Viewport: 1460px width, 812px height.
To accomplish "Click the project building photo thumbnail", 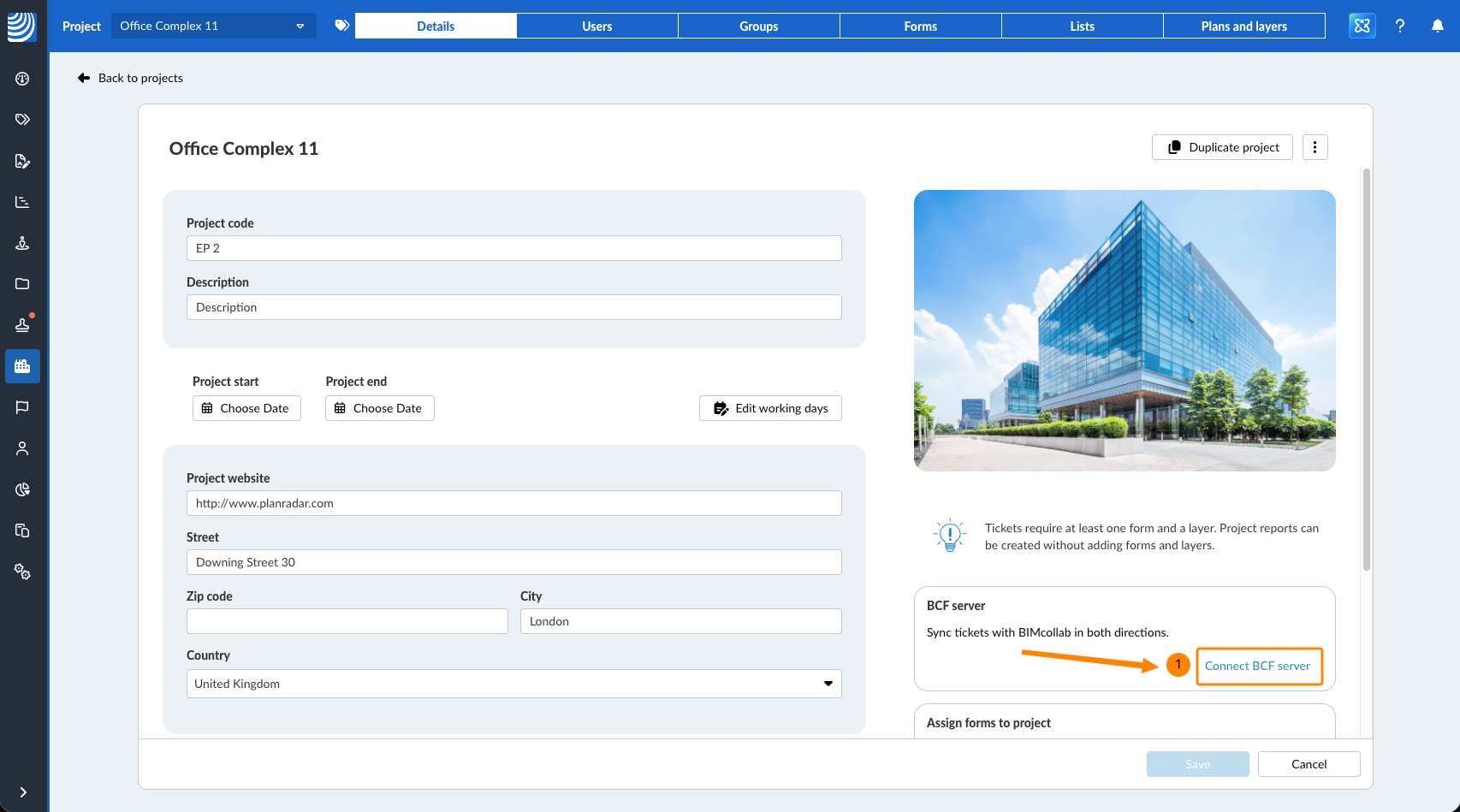I will (1125, 330).
